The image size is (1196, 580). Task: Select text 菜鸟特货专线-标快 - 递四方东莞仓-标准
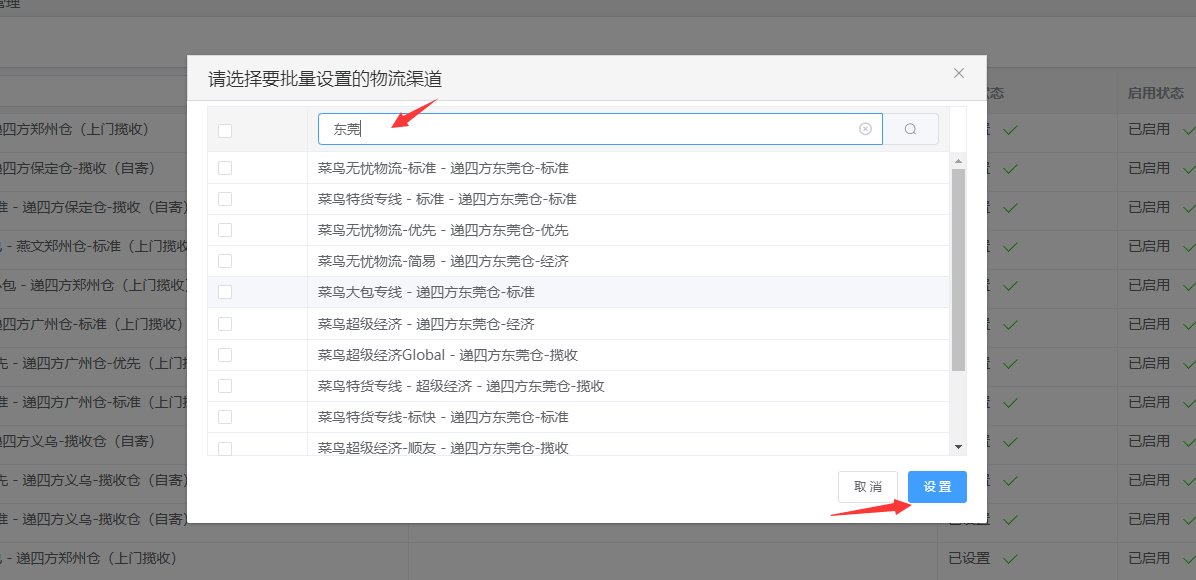click(x=443, y=417)
